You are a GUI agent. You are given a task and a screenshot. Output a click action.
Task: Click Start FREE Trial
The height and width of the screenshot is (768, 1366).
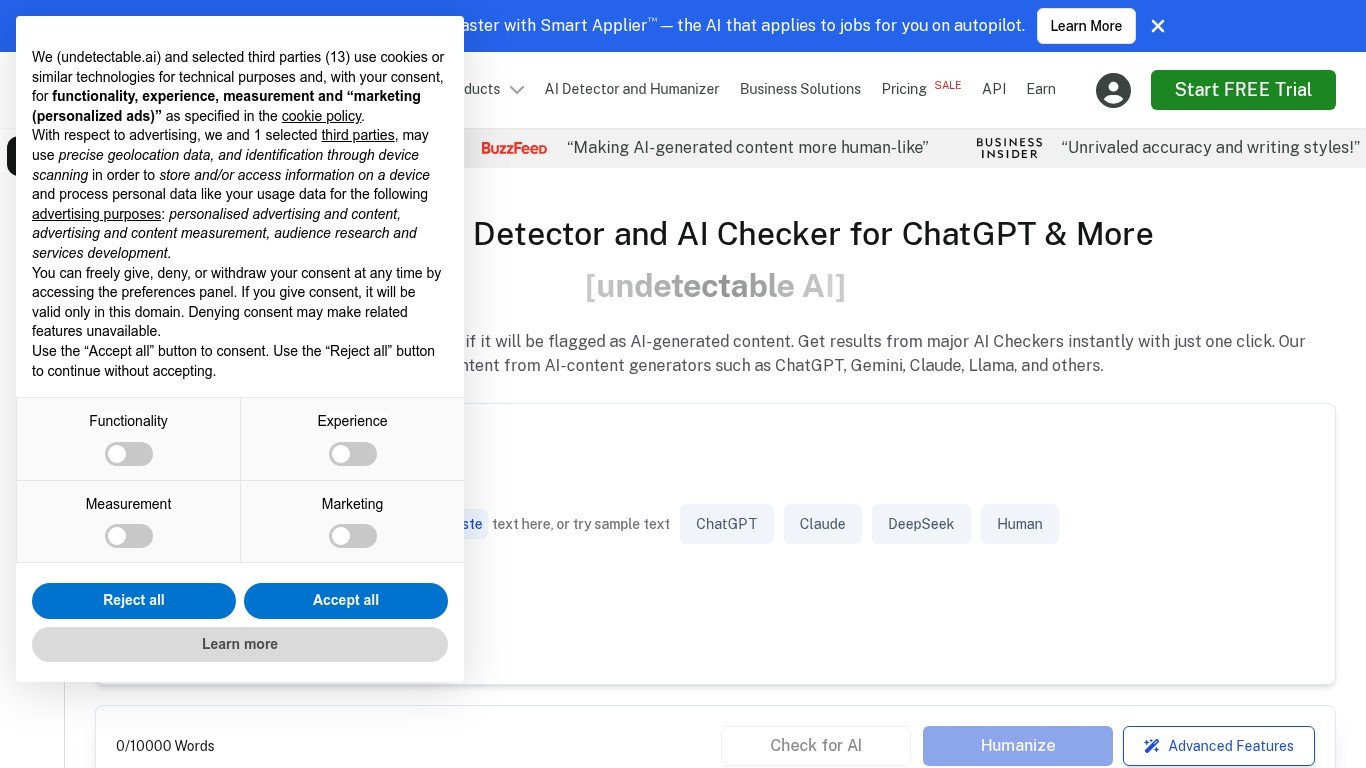(1242, 90)
